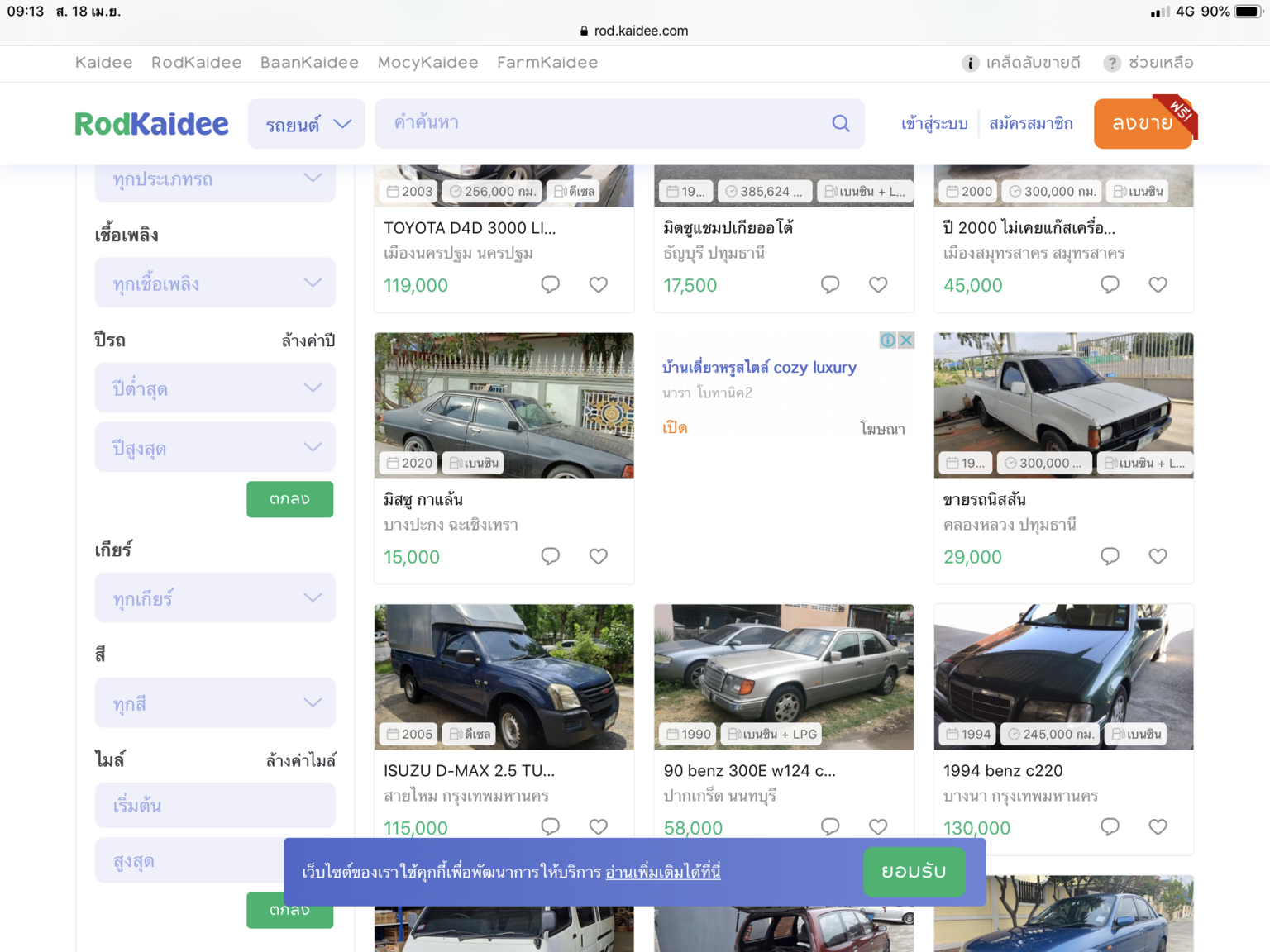Go to MocyKaidee top nav link
The height and width of the screenshot is (952, 1270).
tap(427, 63)
